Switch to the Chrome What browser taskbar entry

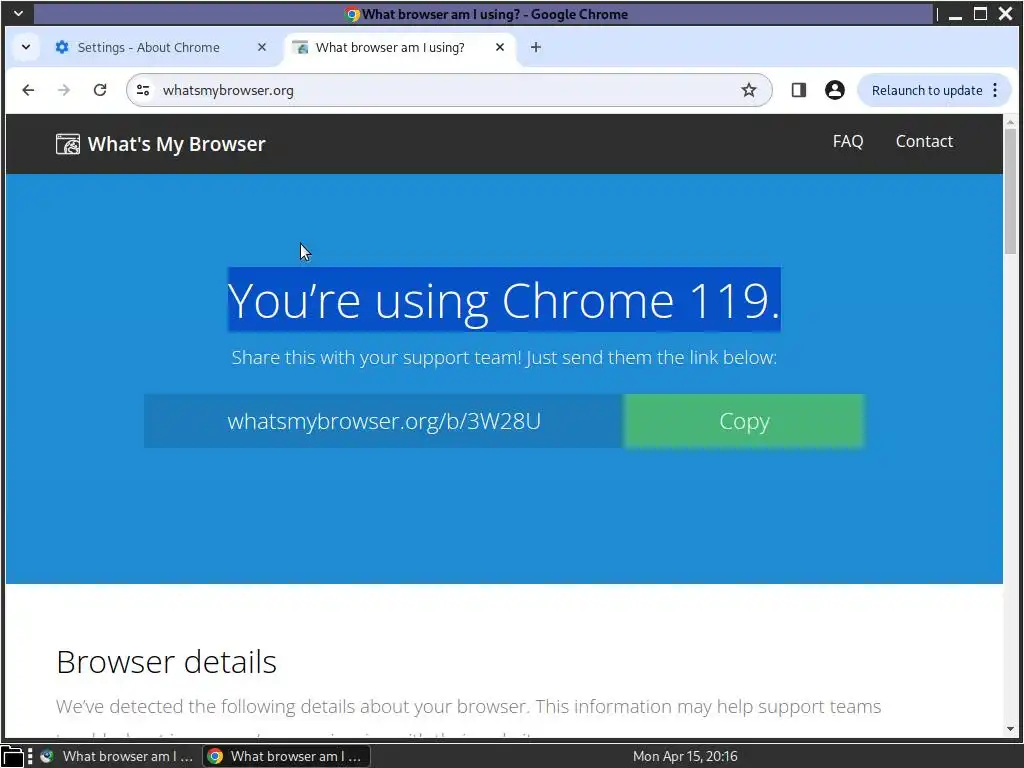coord(285,756)
